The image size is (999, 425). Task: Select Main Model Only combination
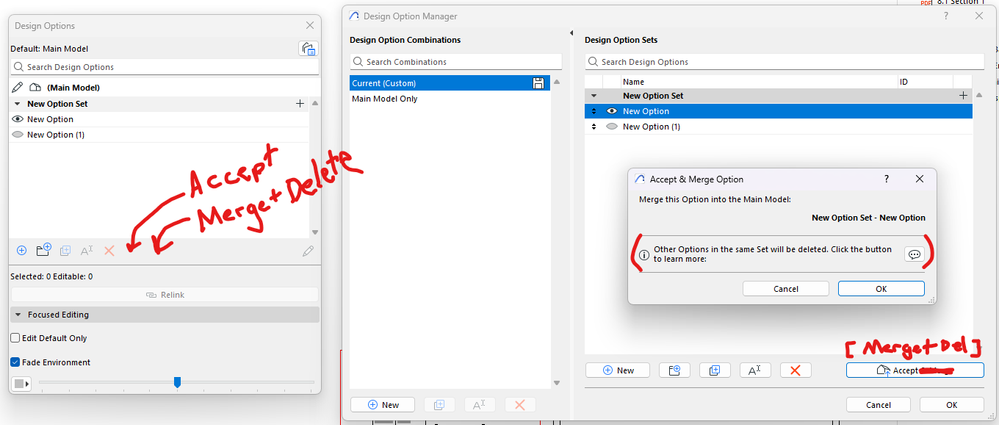pyautogui.click(x=450, y=99)
